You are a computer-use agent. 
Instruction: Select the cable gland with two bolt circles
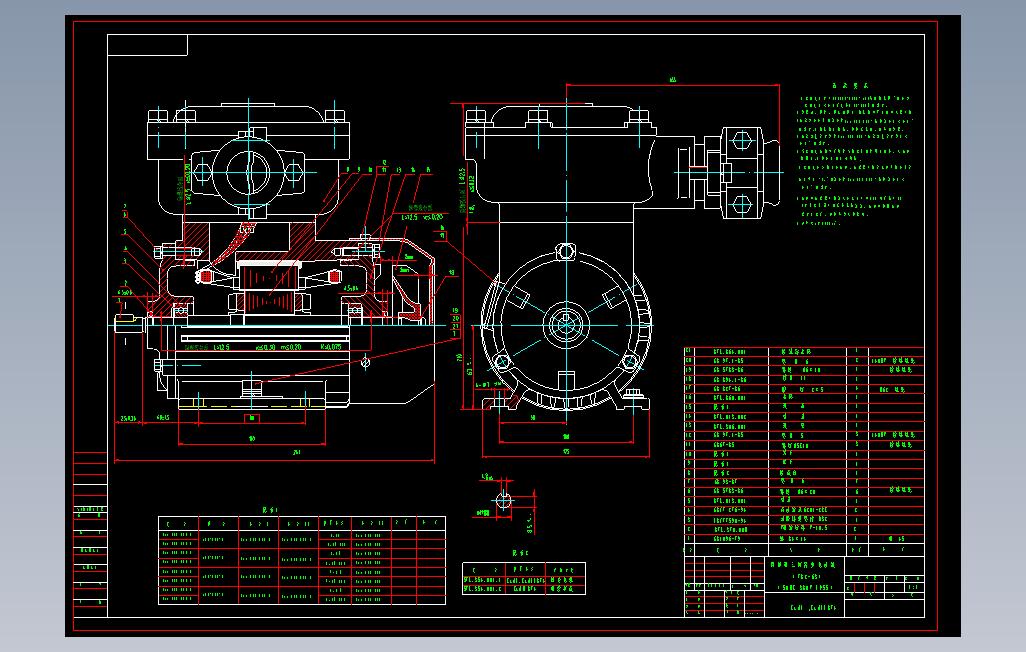(741, 173)
